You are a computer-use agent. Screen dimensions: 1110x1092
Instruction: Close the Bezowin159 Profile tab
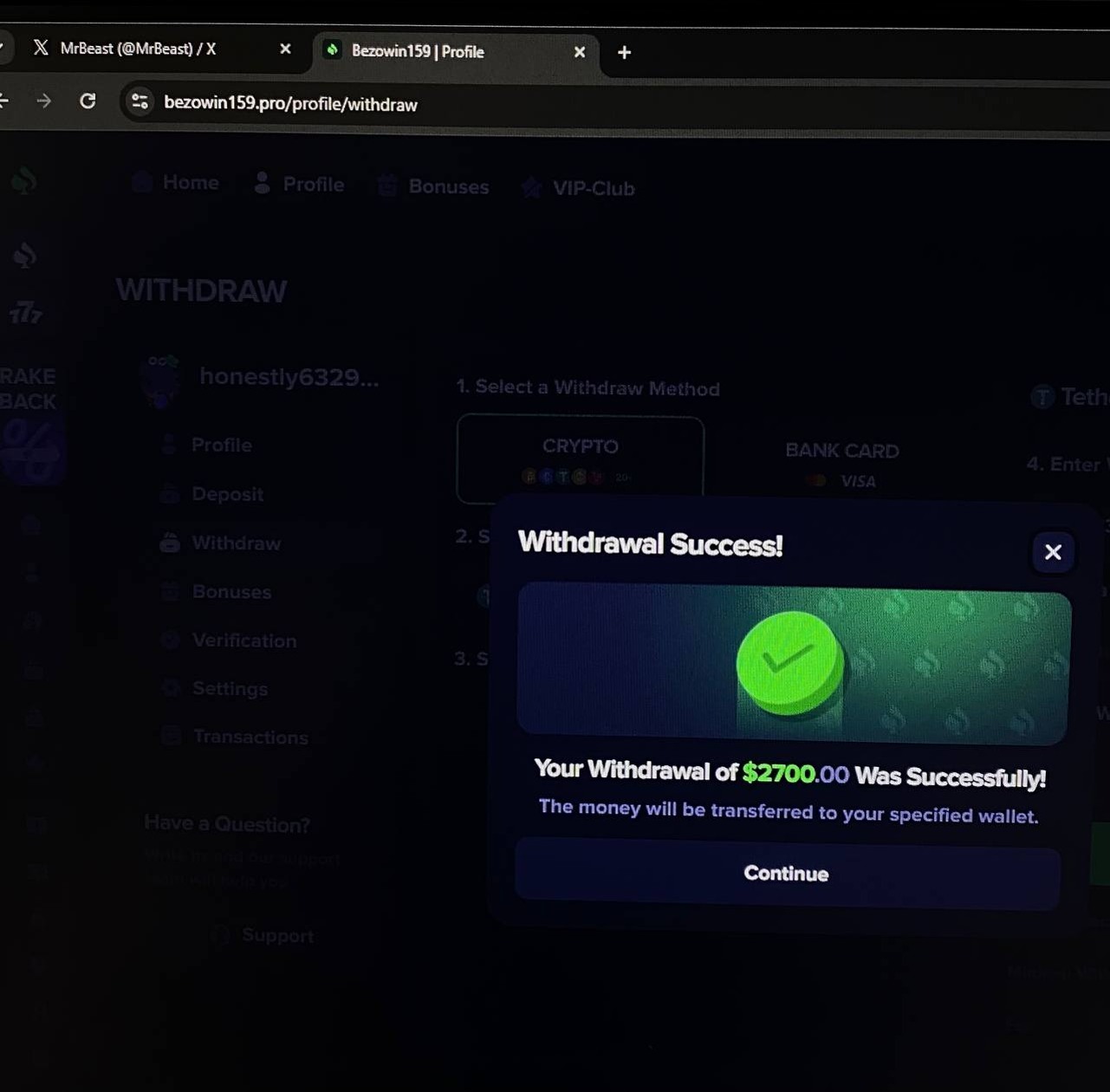point(580,52)
